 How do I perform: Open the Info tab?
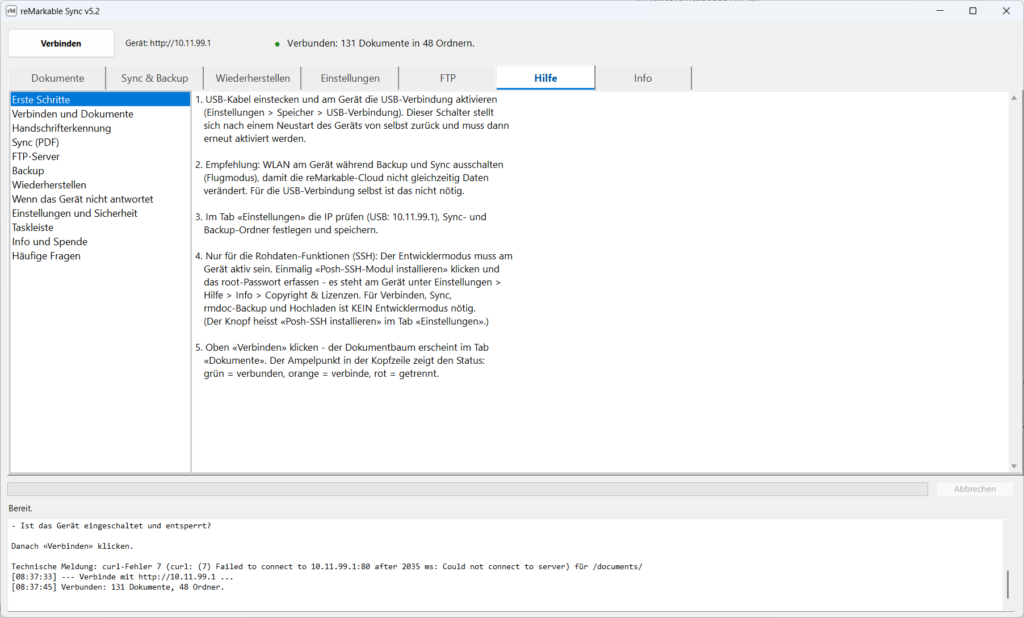click(x=643, y=78)
